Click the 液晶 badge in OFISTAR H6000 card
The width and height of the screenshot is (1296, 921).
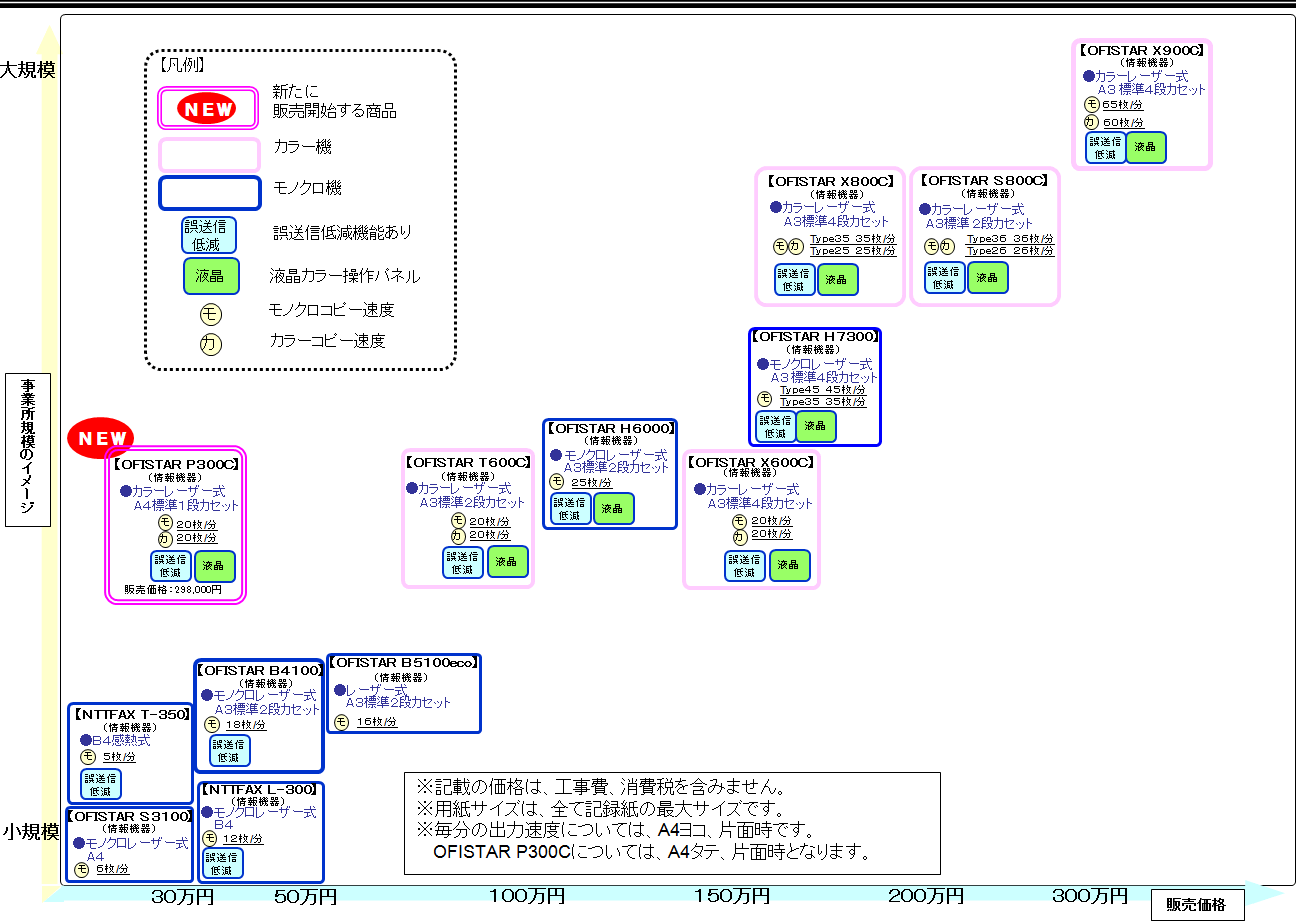614,509
